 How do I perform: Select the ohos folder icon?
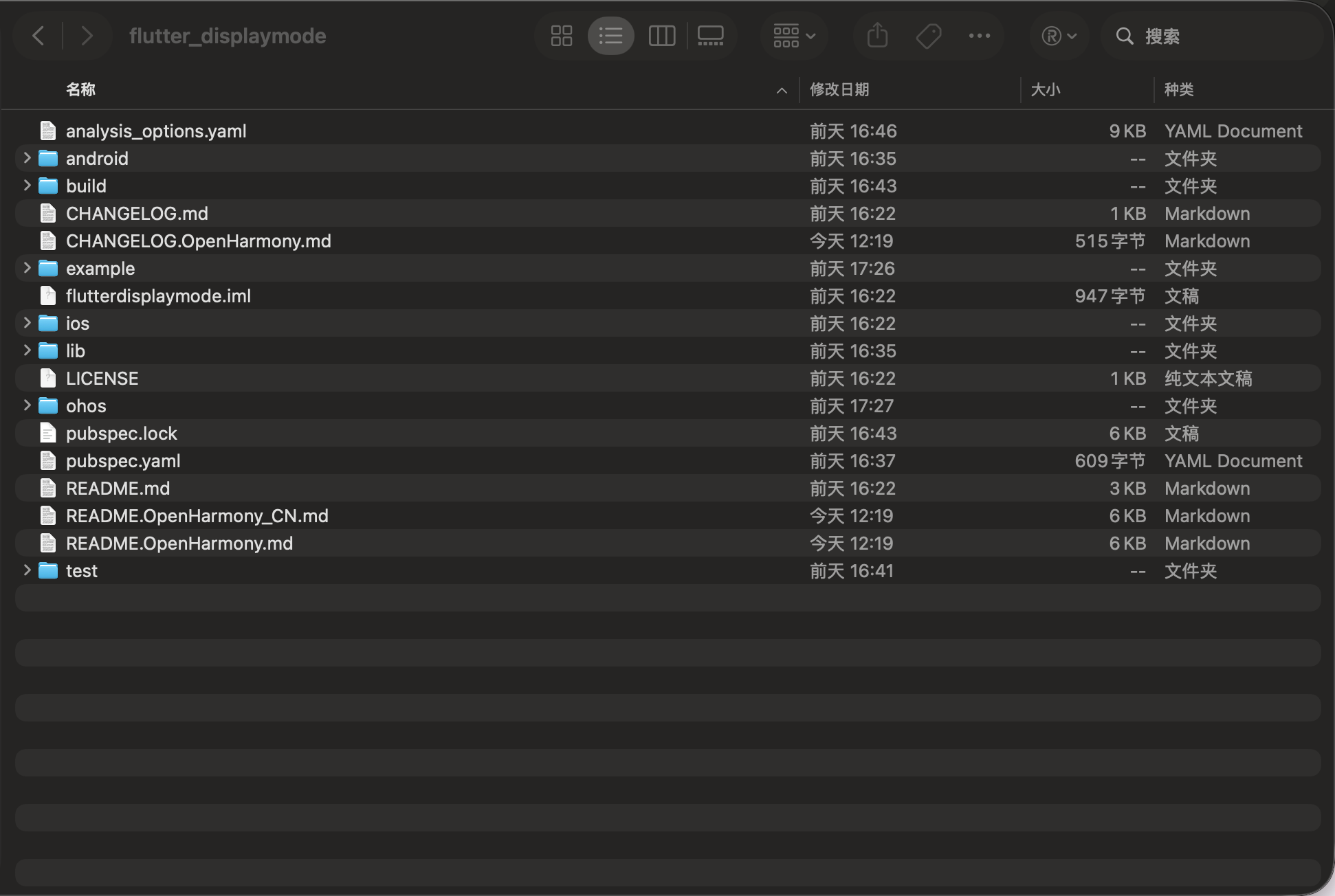(x=48, y=405)
